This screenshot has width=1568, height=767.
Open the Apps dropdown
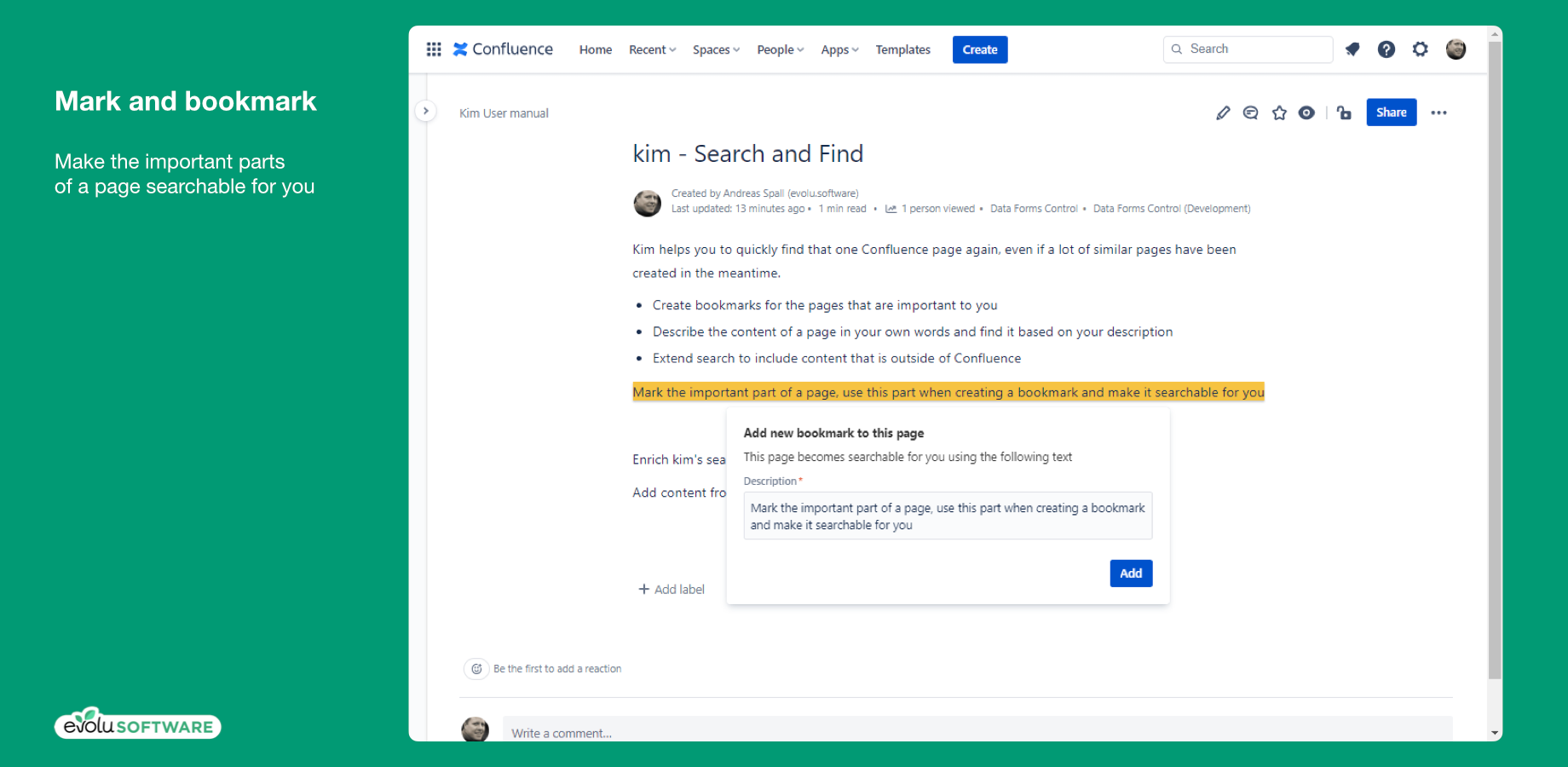click(840, 49)
